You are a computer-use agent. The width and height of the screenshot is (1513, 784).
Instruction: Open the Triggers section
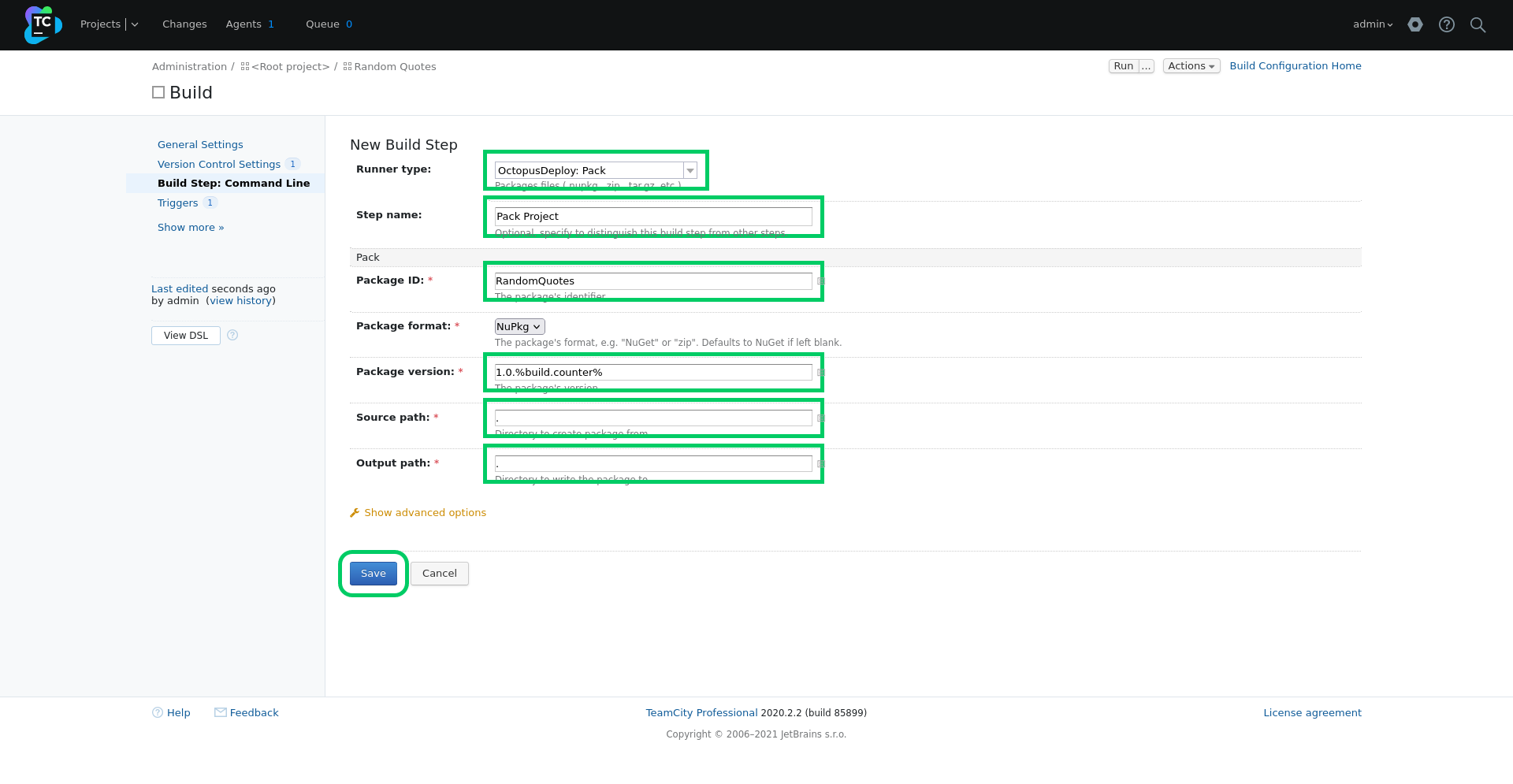tap(178, 203)
